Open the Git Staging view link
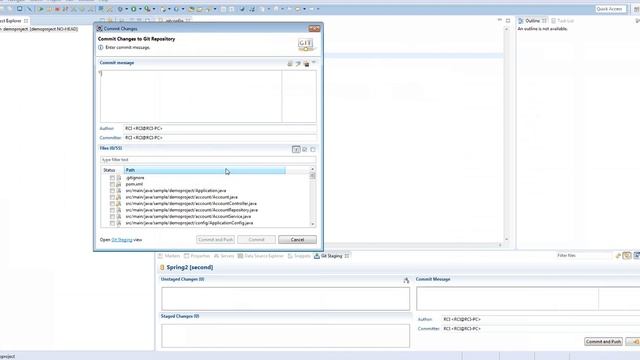The width and height of the screenshot is (640, 360). coord(122,240)
